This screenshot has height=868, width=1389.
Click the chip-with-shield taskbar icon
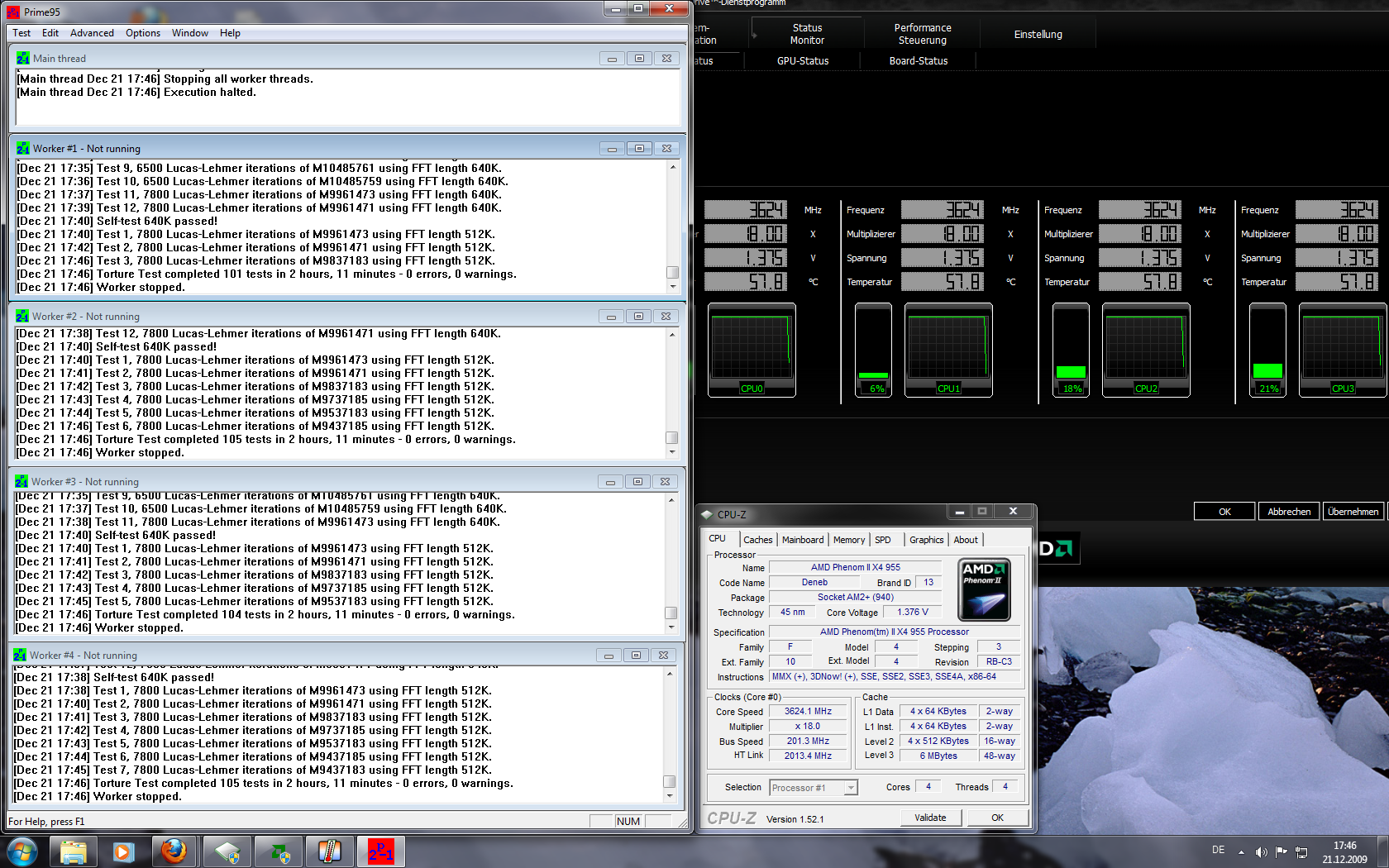(227, 851)
